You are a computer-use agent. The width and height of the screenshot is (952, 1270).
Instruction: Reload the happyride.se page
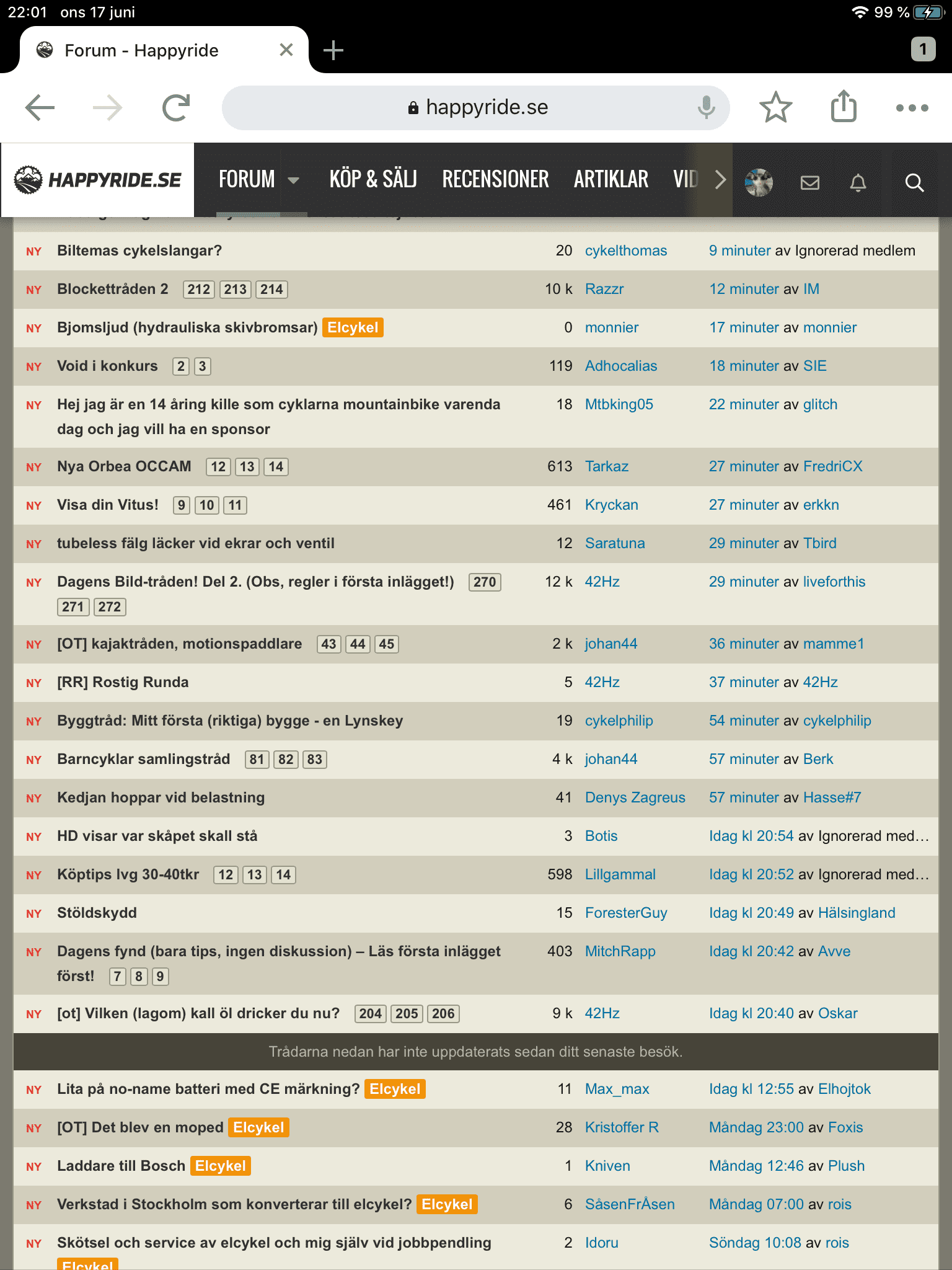tap(176, 108)
